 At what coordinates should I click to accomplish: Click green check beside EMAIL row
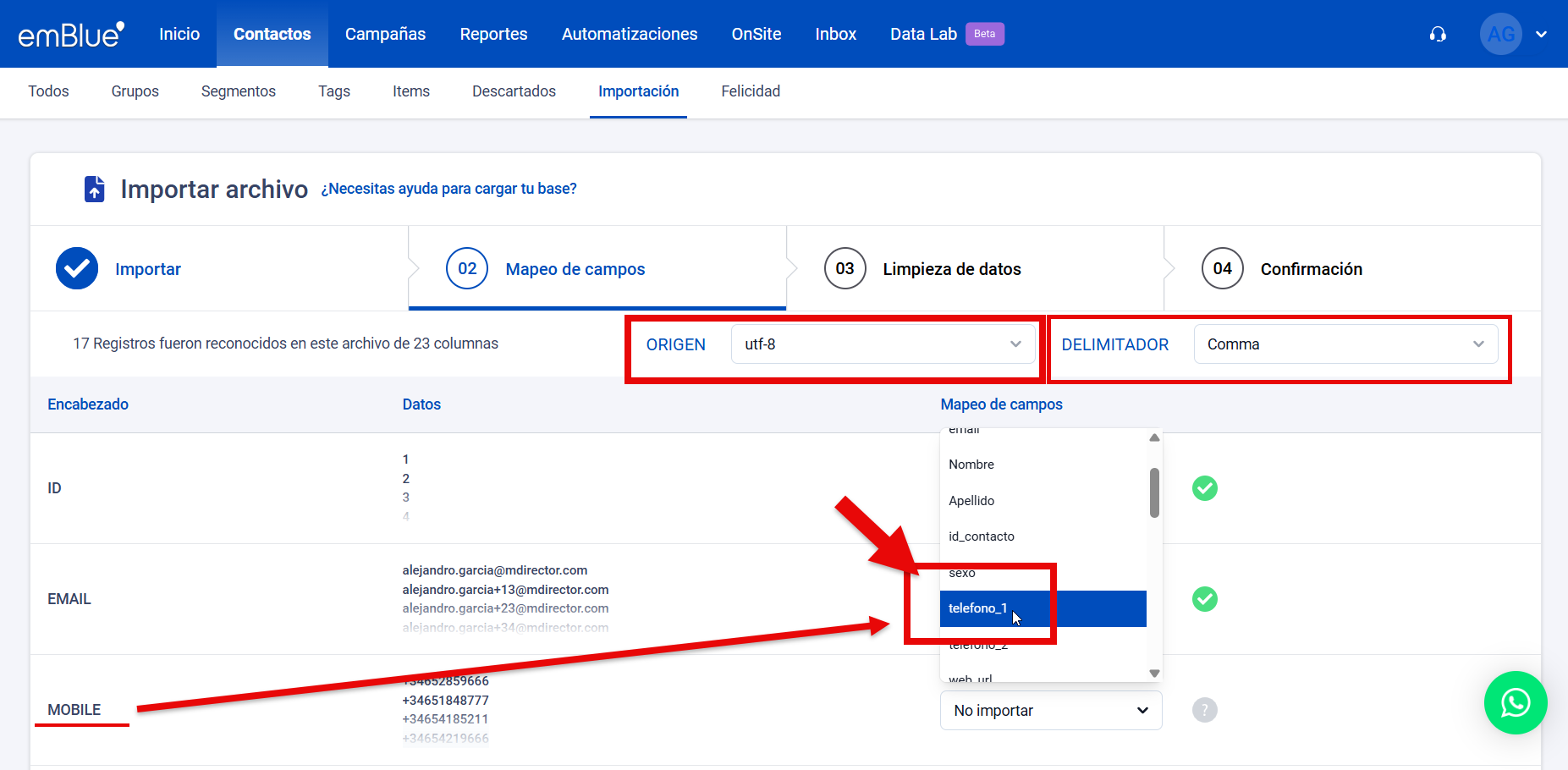point(1204,599)
